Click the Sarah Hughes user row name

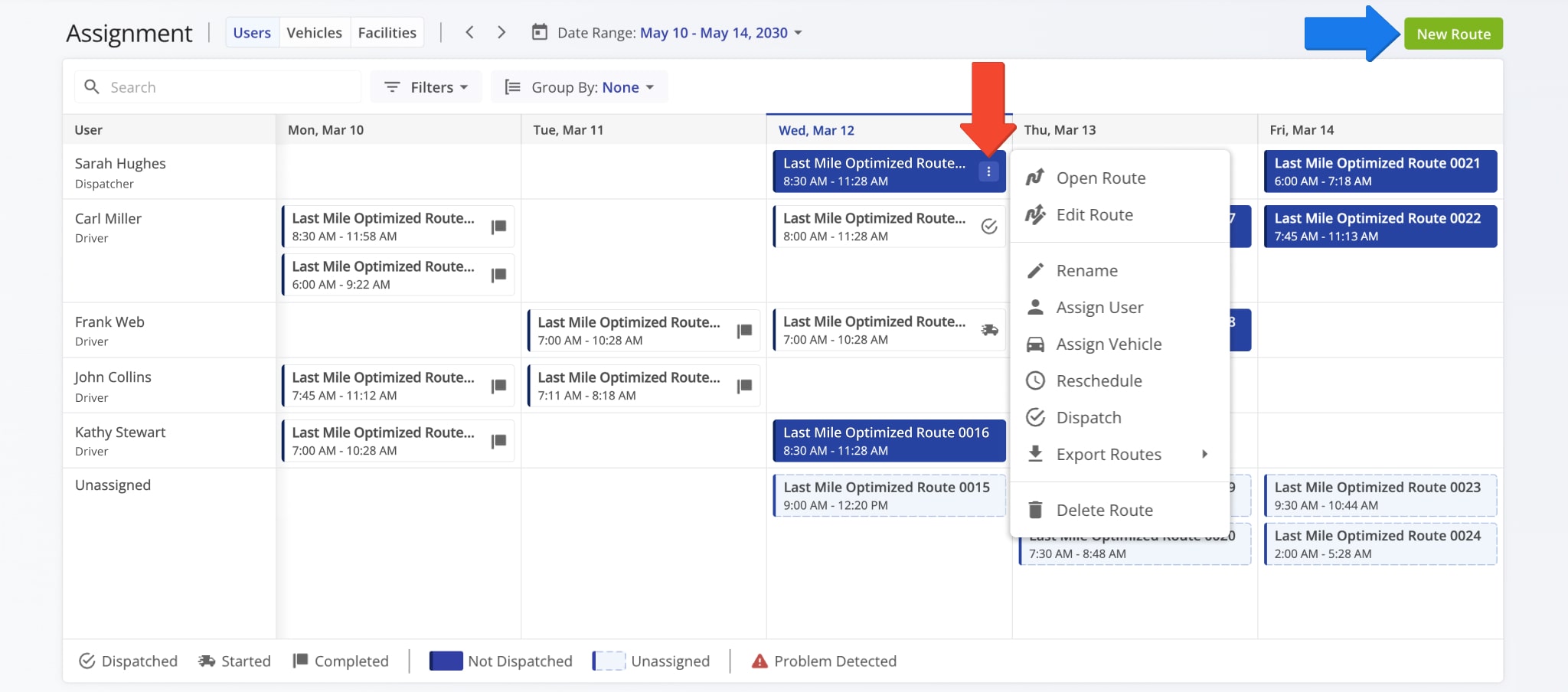(120, 163)
